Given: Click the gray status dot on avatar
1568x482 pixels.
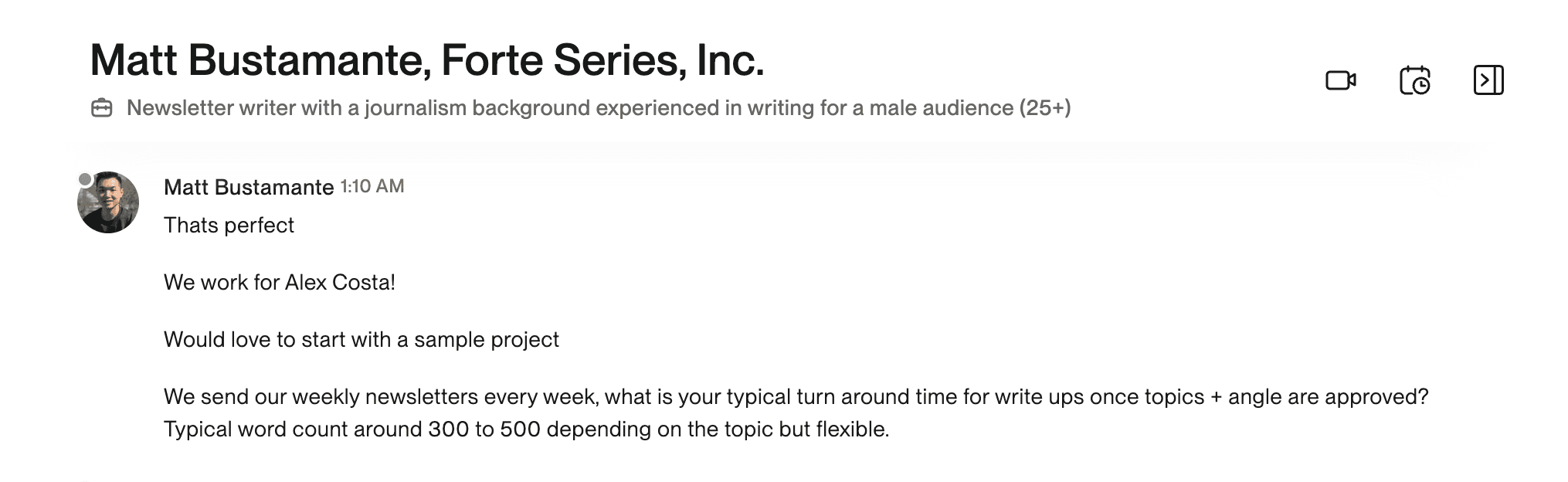Looking at the screenshot, I should coord(86,180).
